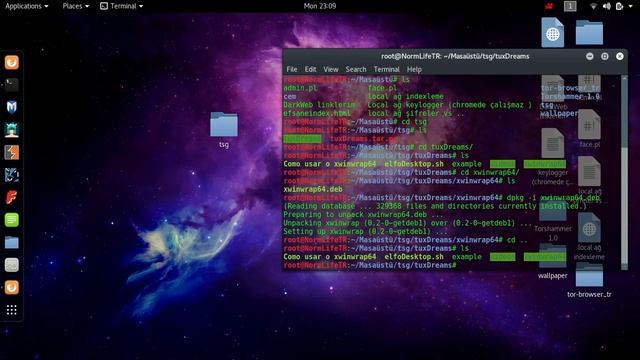Launch the red F Faraday dock icon

[x=11, y=198]
